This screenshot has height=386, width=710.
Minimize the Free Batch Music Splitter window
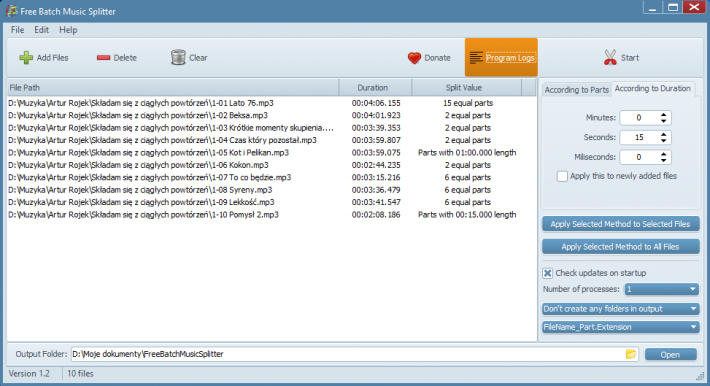tap(652, 8)
